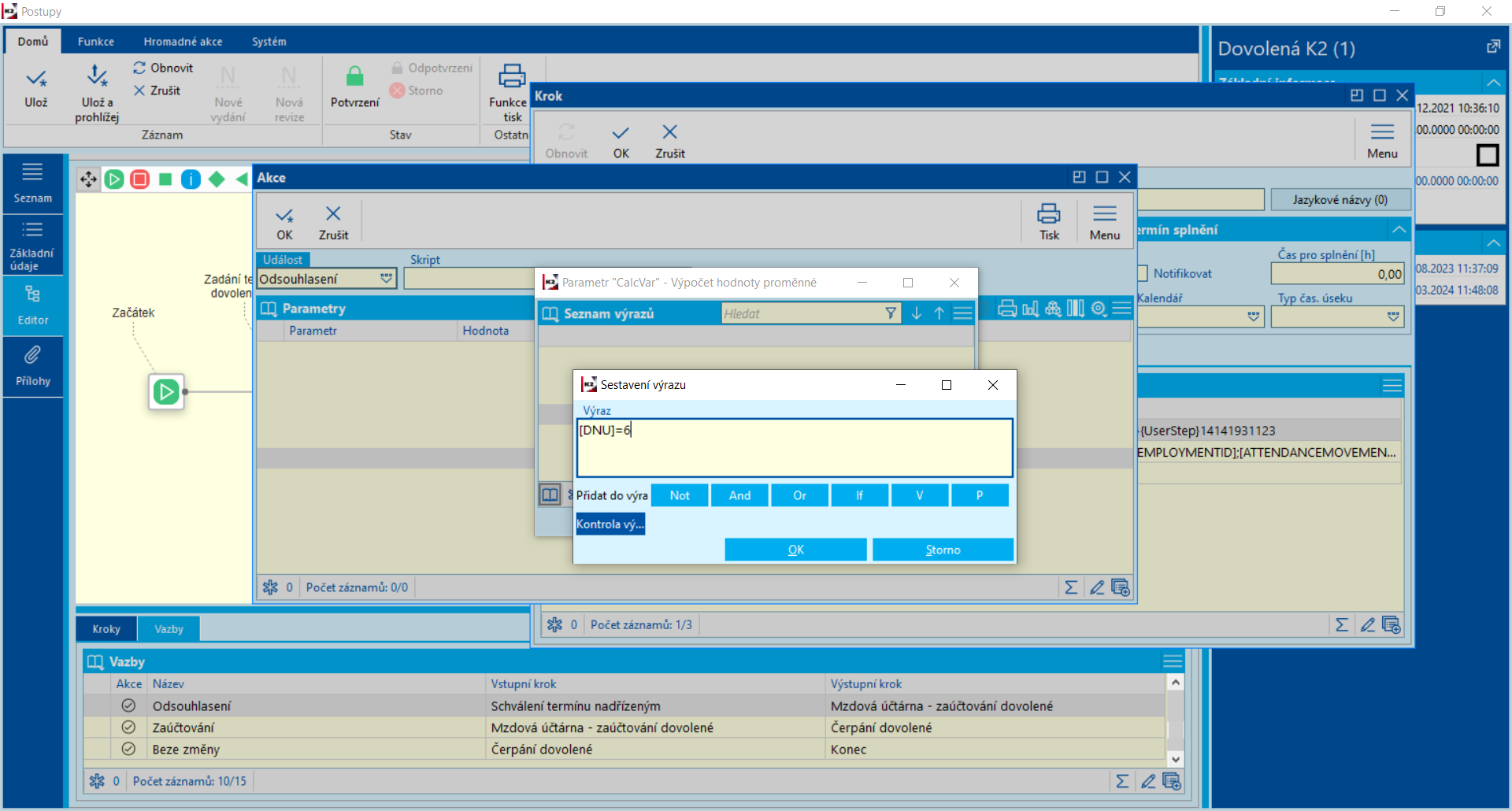Open Základní údaje in the left sidebar

[x=33, y=246]
